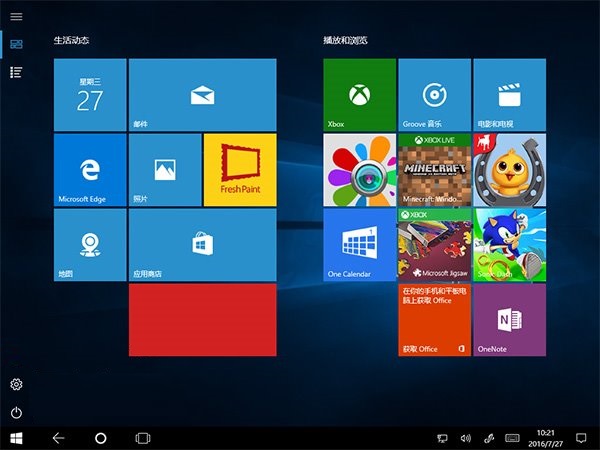Viewport: 600px width, 450px height.
Task: Open taskbar clock showing 10:21
Action: click(x=546, y=439)
